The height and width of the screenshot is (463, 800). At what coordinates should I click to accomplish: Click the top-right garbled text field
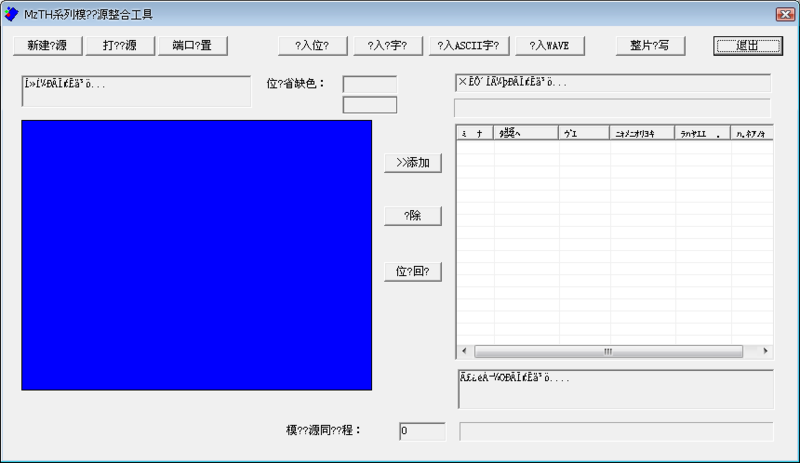613,83
